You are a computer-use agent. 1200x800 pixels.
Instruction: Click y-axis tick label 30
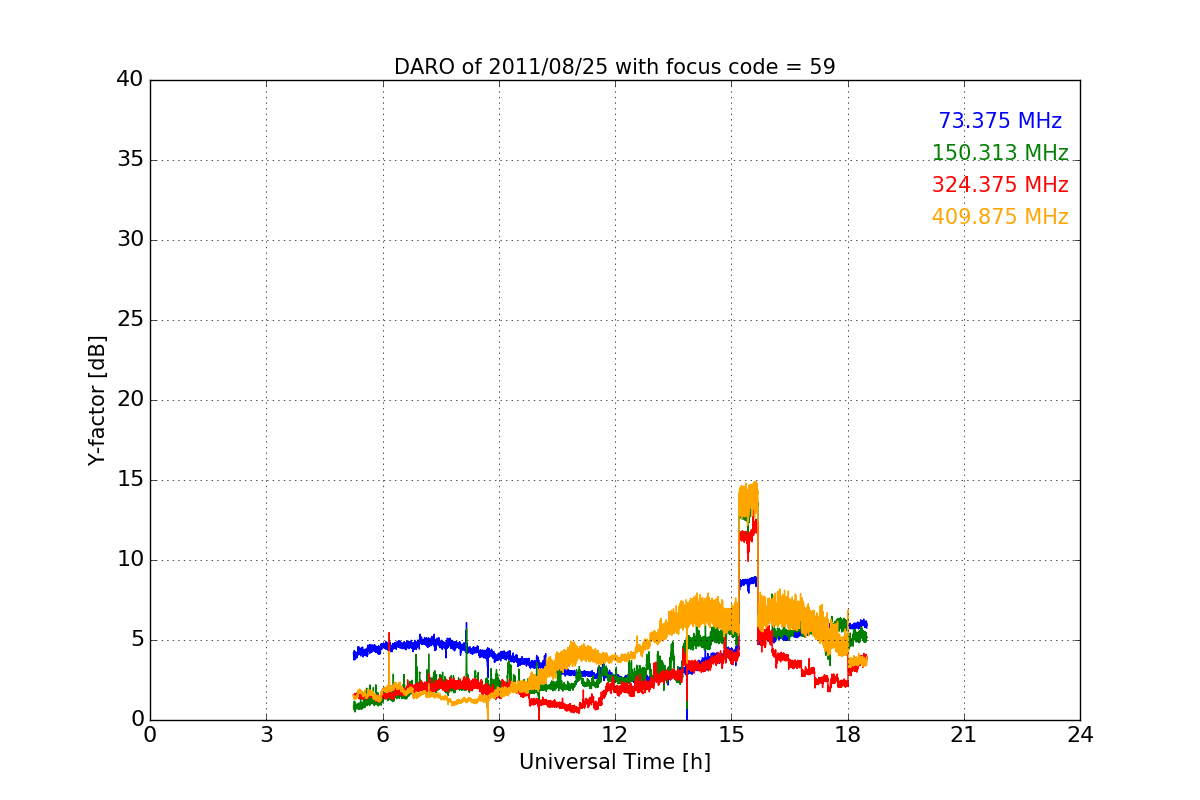point(130,240)
